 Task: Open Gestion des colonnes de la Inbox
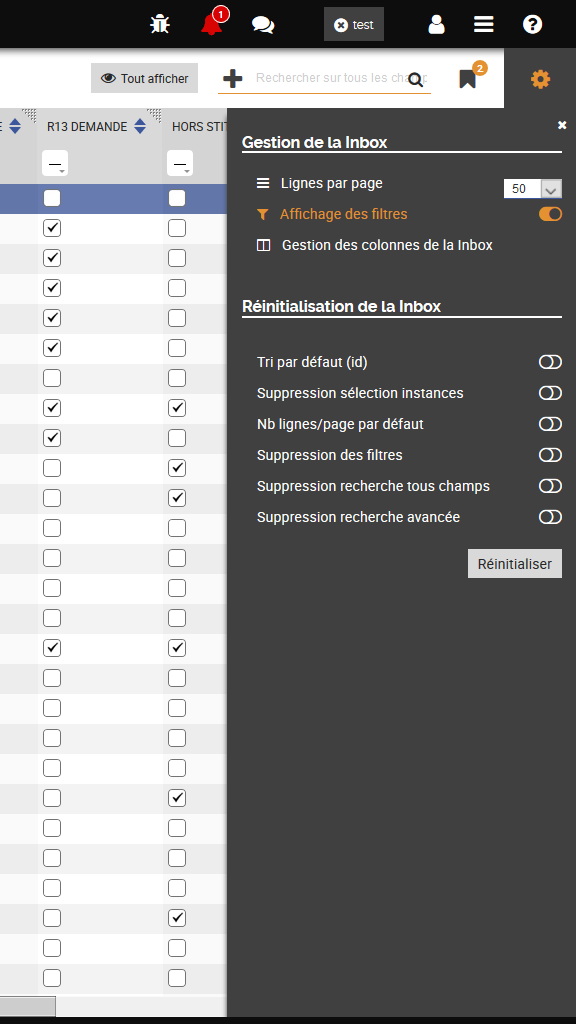(387, 246)
